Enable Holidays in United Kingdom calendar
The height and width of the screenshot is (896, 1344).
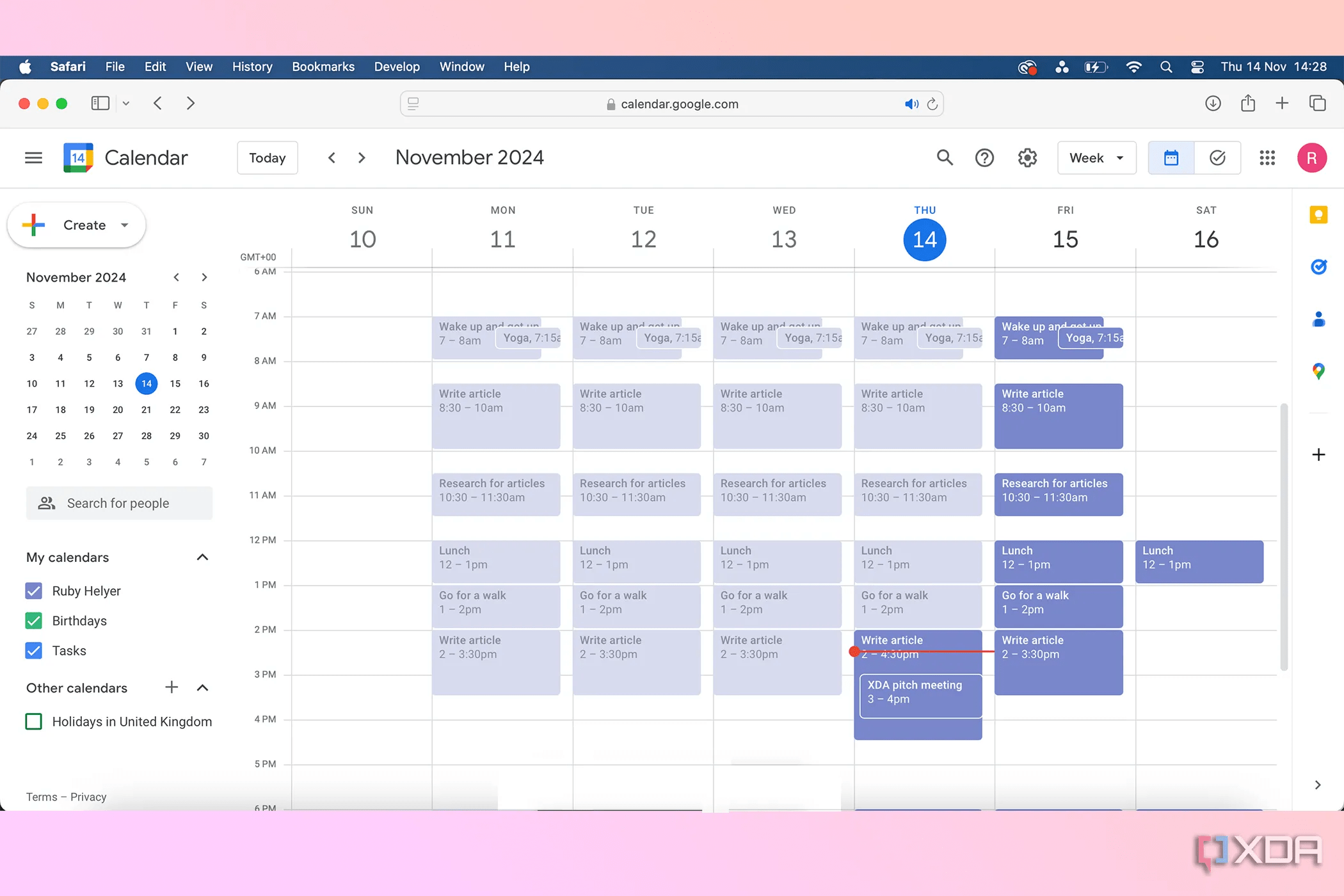34,722
